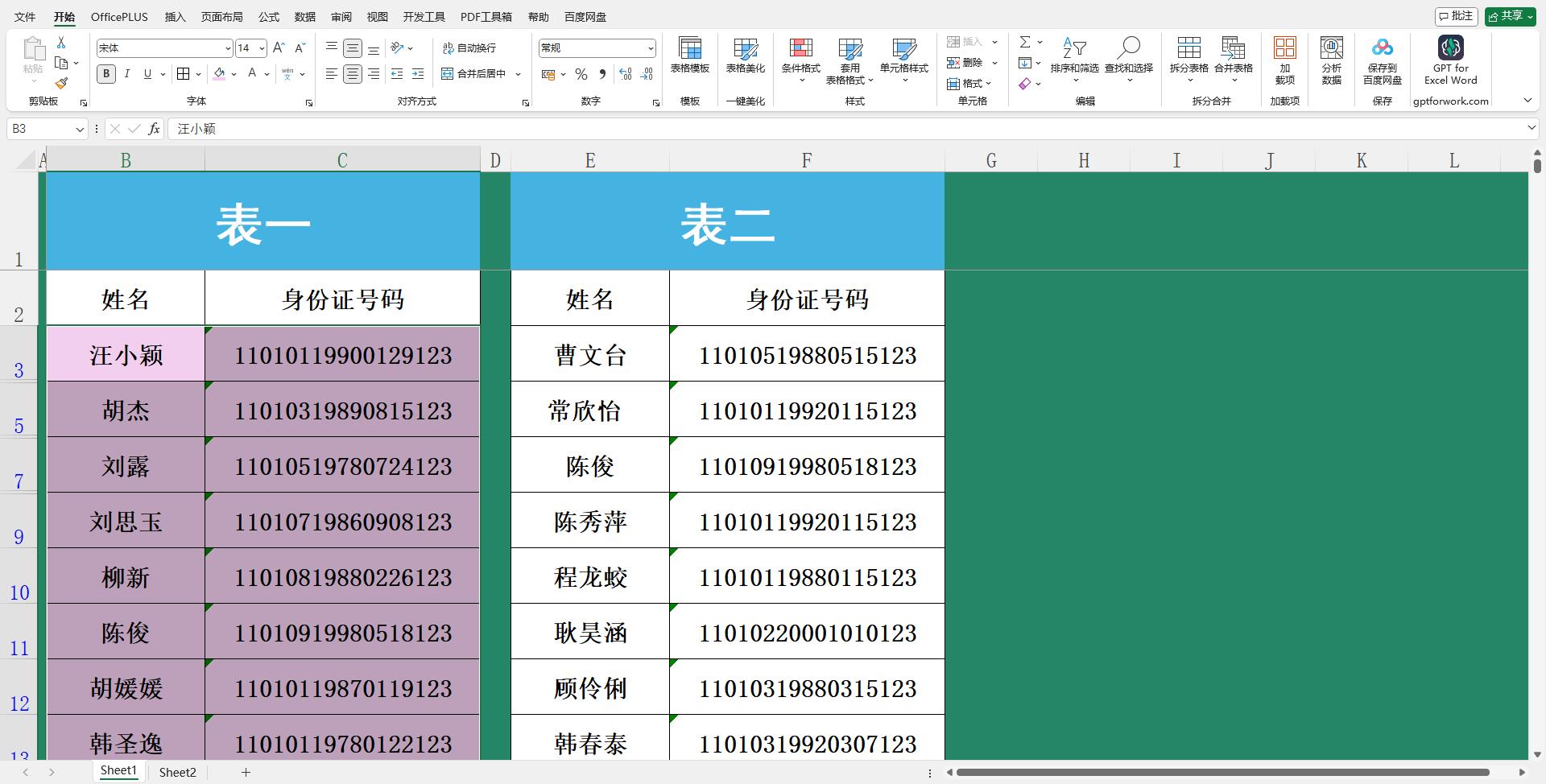Click the Decrease Indent icon

(x=396, y=74)
